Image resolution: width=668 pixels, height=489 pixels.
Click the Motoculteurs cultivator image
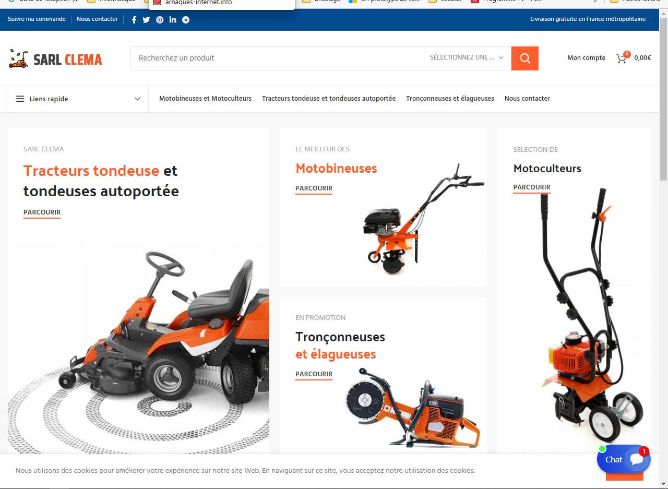[x=592, y=315]
